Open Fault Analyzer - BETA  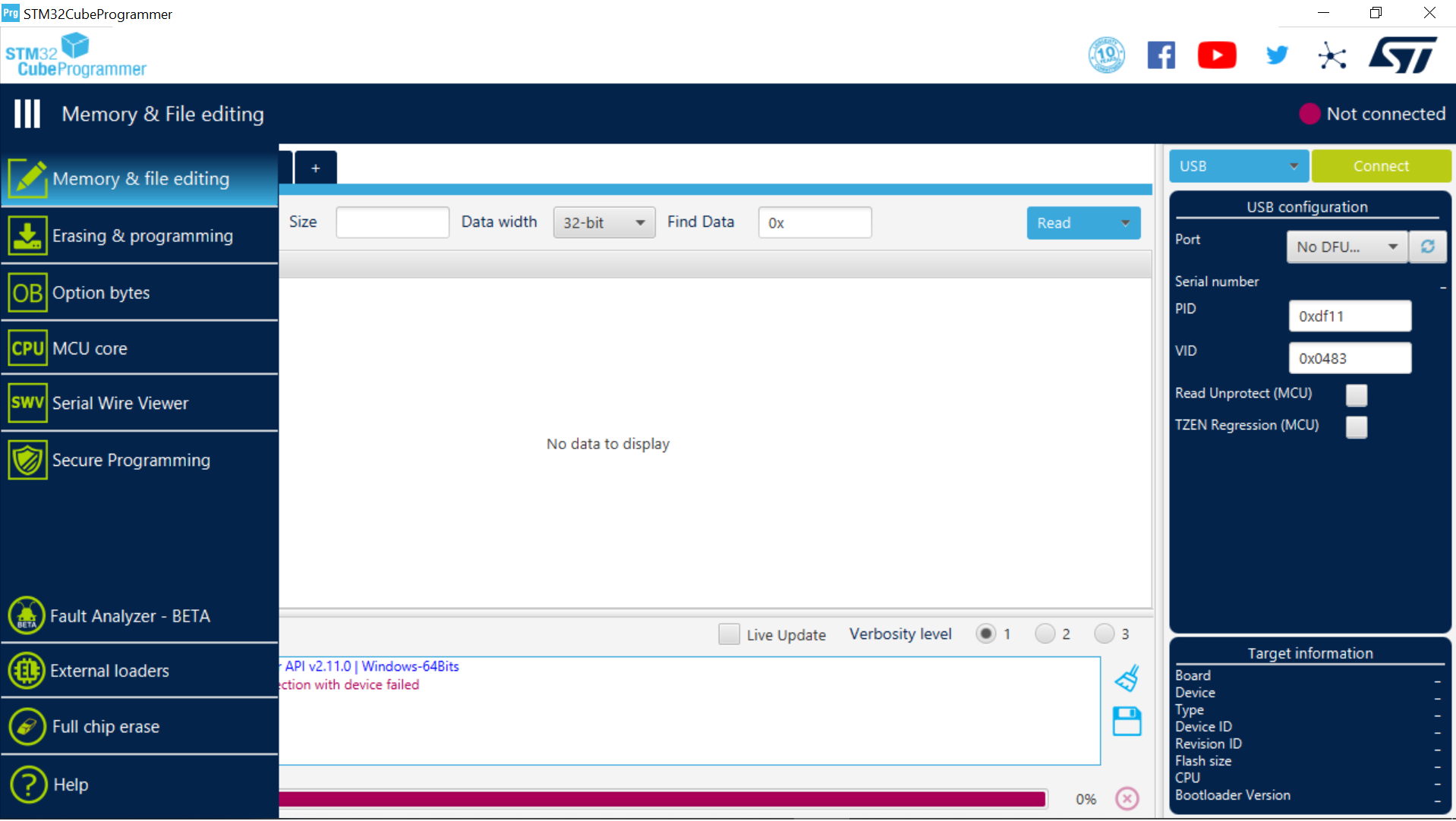point(140,615)
